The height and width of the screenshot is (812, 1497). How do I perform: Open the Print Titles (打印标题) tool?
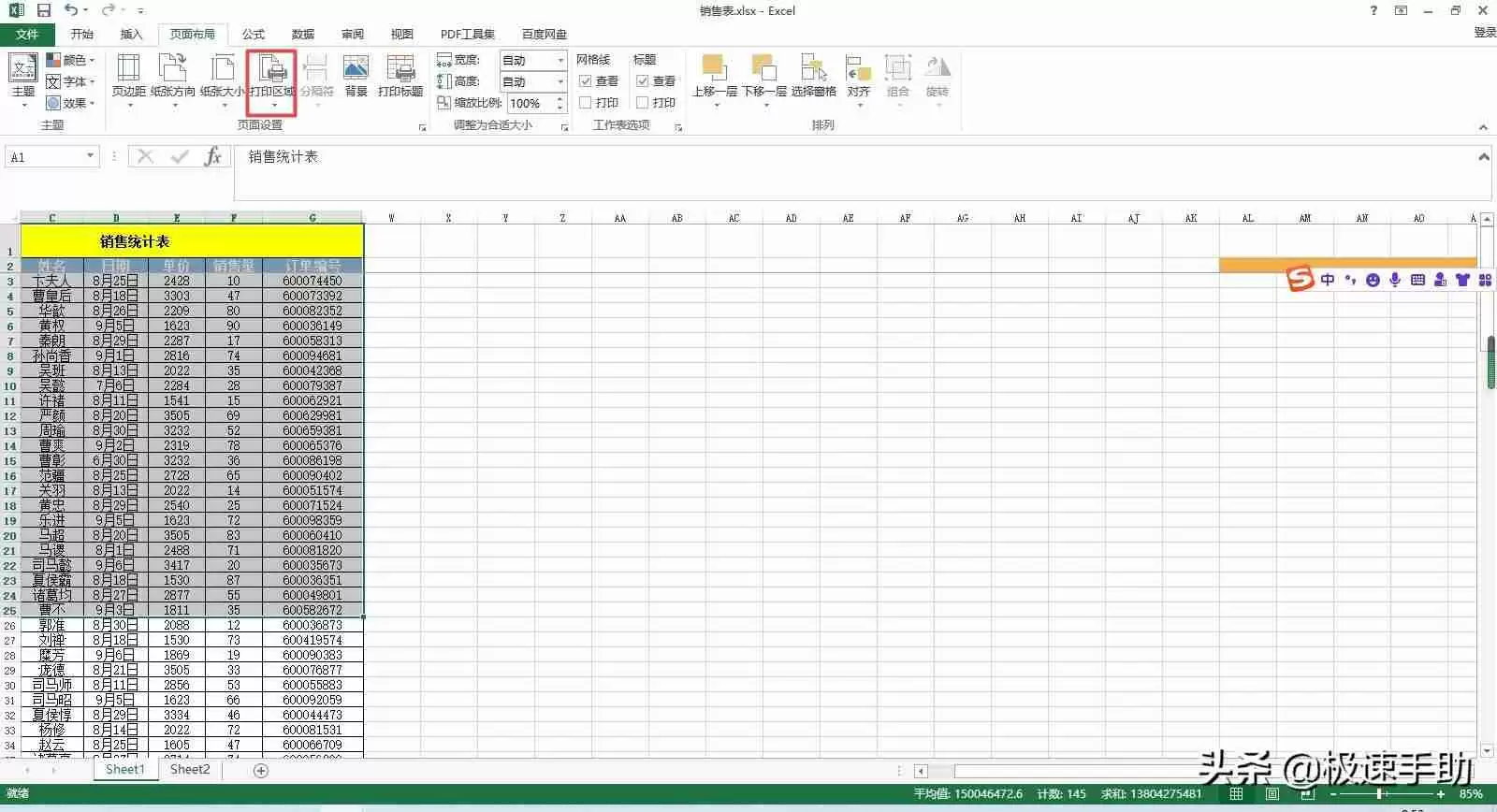pos(400,70)
